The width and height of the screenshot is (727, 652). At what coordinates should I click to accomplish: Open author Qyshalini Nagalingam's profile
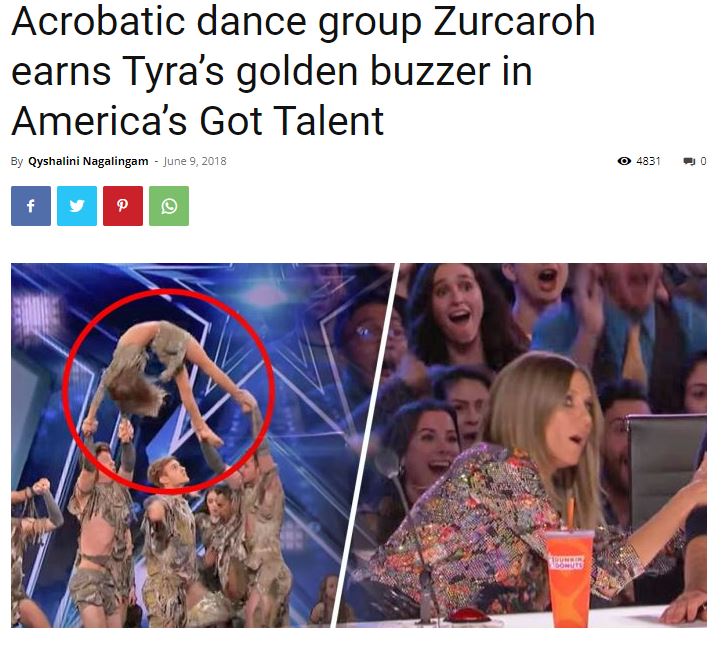88,161
